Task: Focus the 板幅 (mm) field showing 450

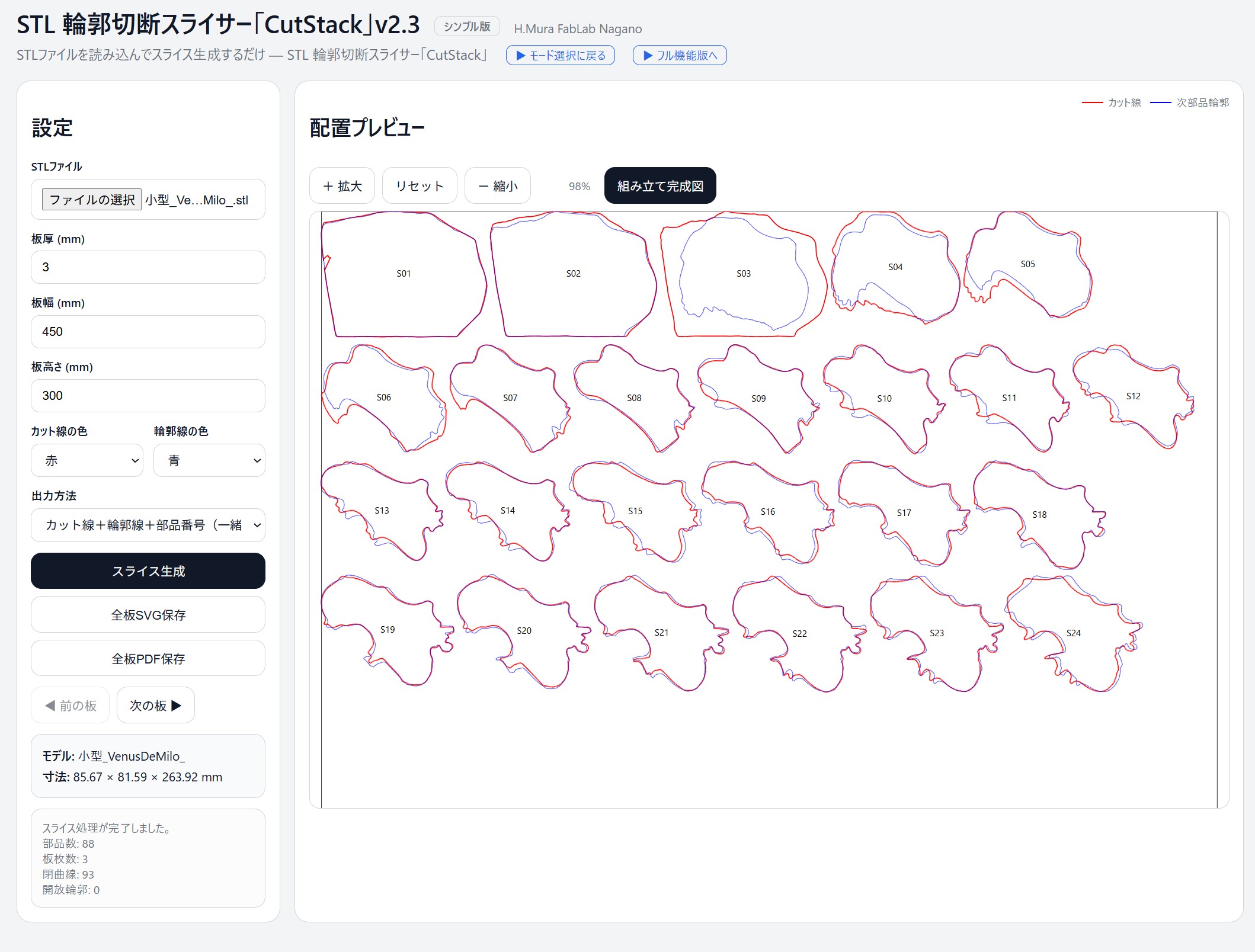Action: tap(148, 332)
